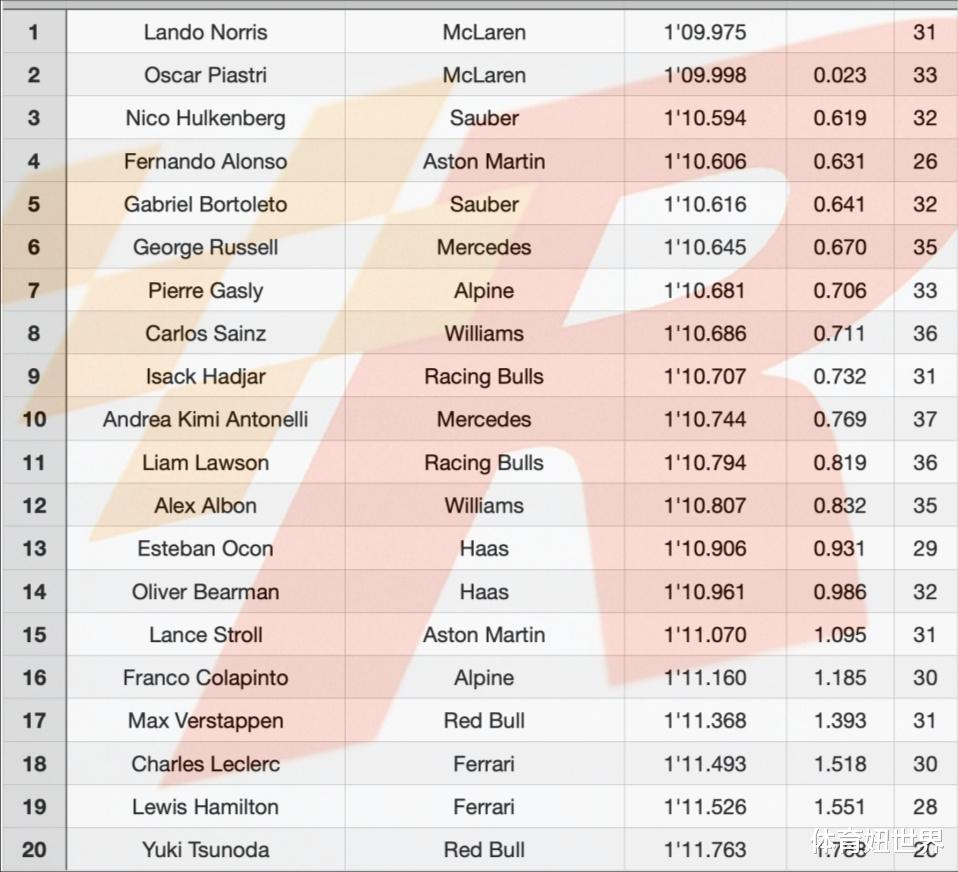
Task: Click the Yuki Tsunoda driver cell
Action: tap(205, 849)
